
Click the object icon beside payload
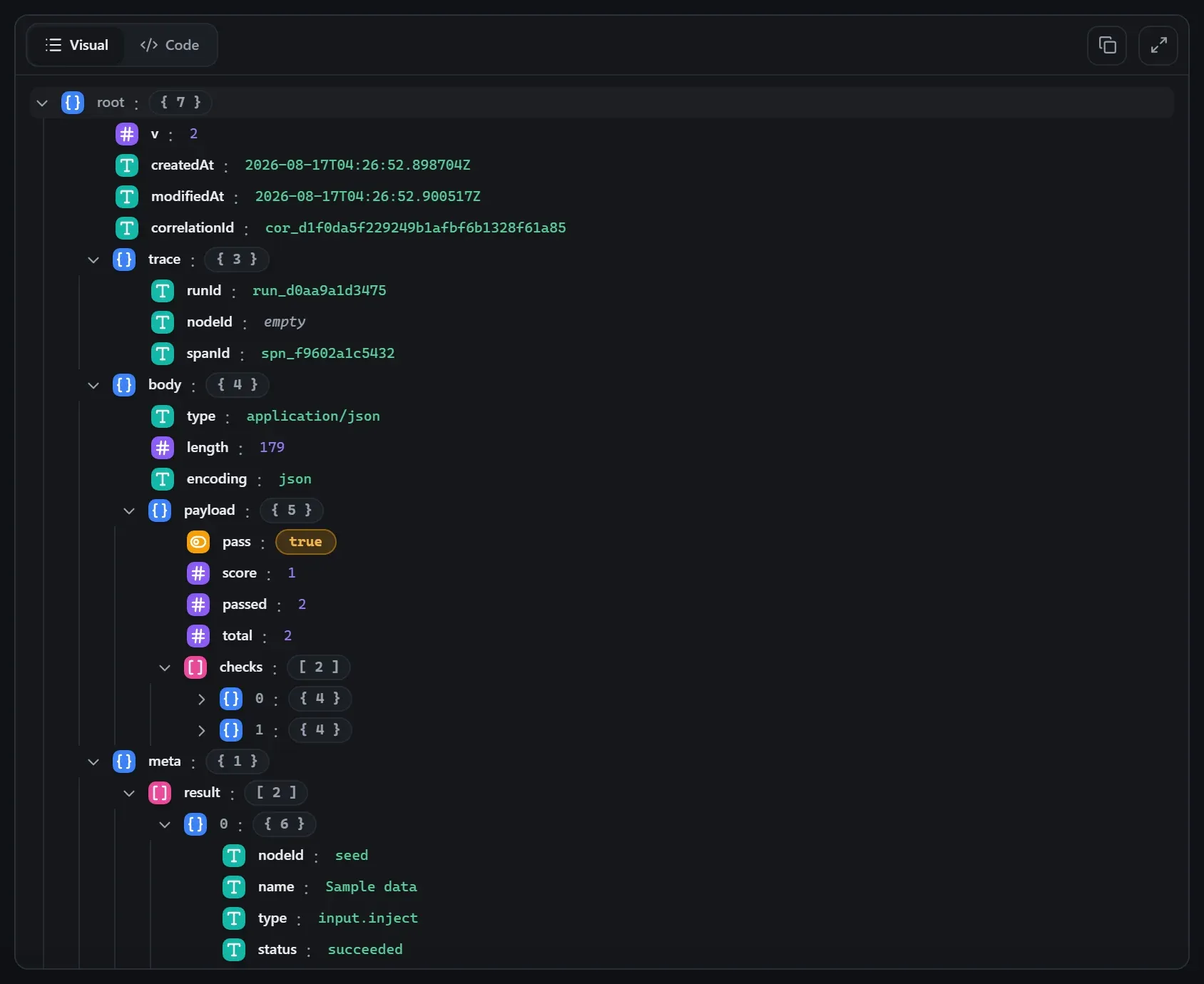coord(160,511)
